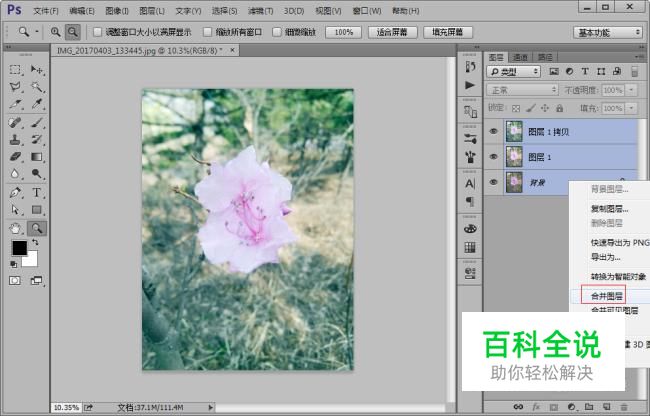650x416 pixels.
Task: Select the History Brush tool
Action: coord(37,140)
